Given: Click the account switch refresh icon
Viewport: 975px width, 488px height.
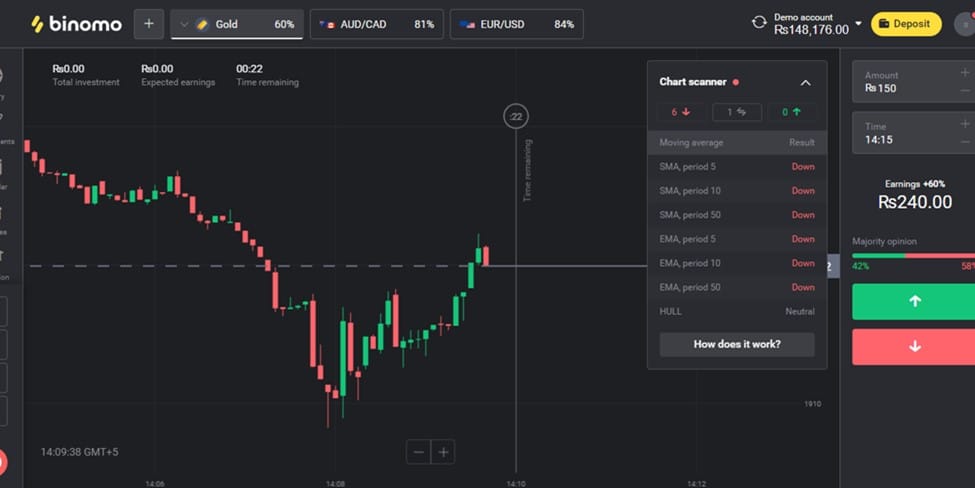Looking at the screenshot, I should coord(759,23).
